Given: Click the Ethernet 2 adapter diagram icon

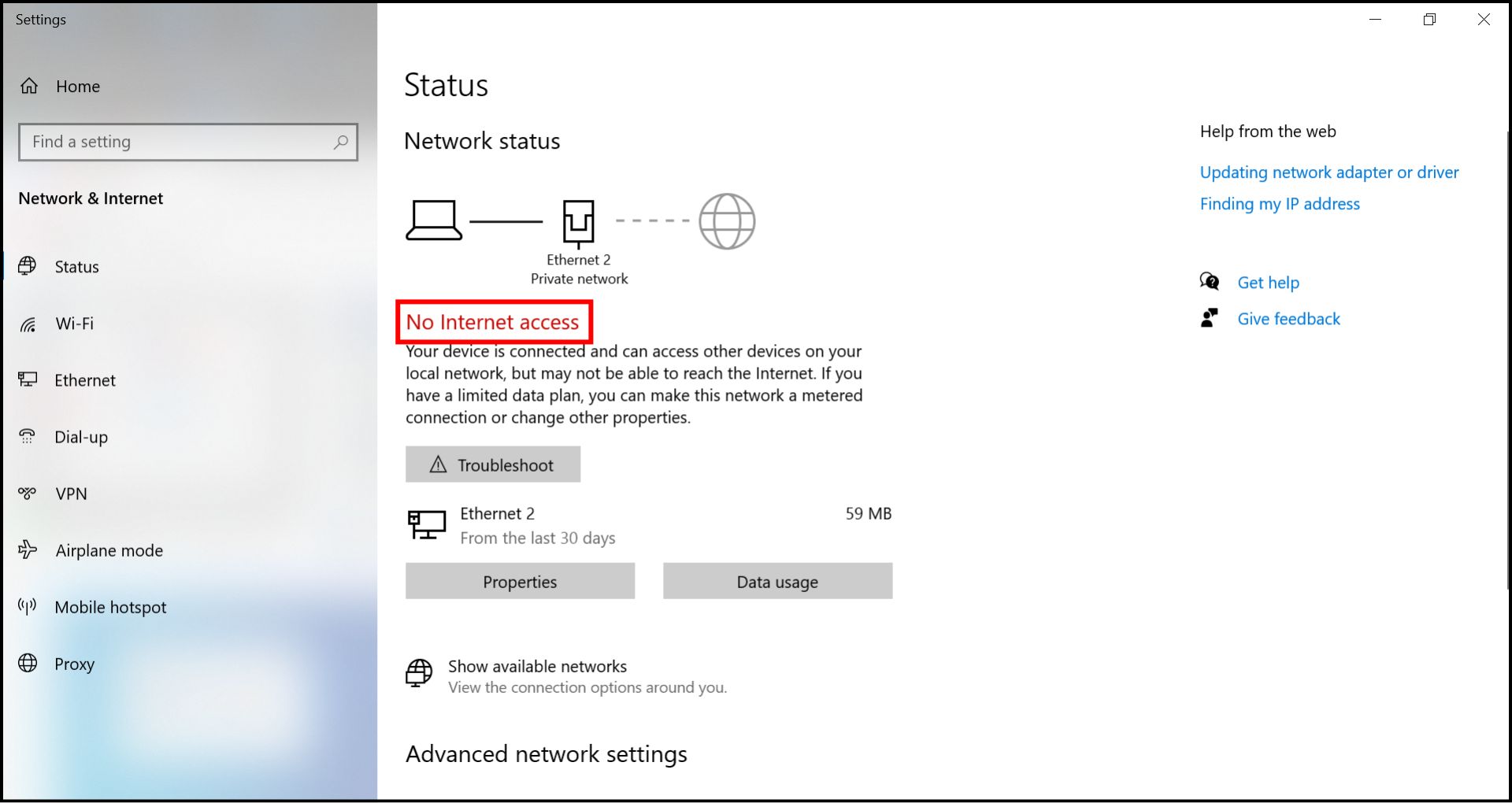Looking at the screenshot, I should coord(578,223).
